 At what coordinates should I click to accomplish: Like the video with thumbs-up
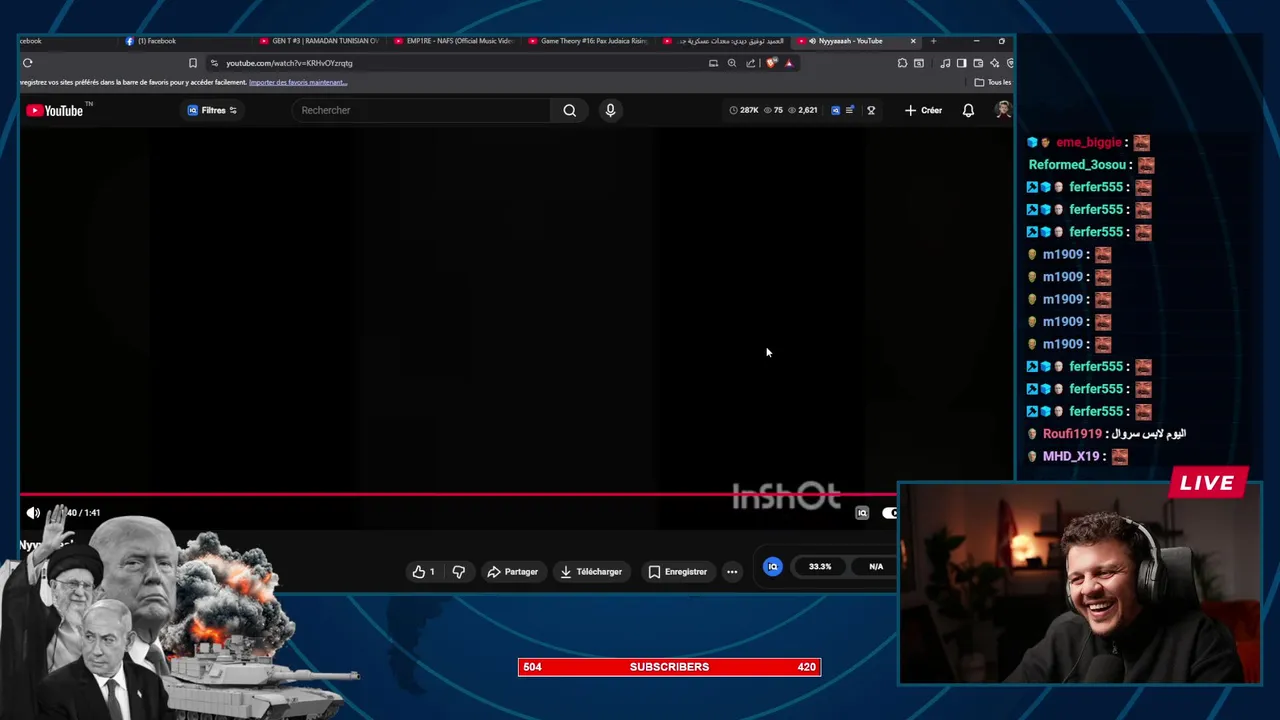coord(424,572)
